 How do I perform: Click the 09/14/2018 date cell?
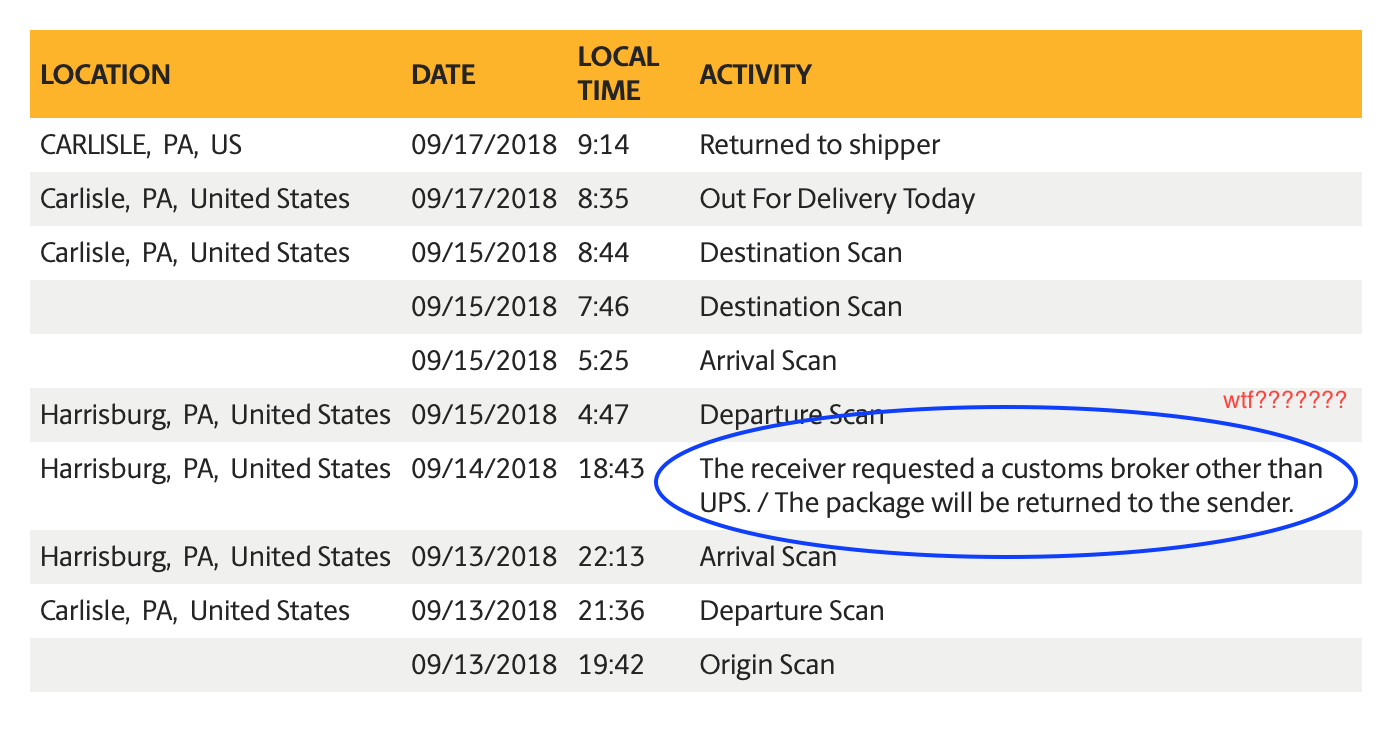point(484,469)
